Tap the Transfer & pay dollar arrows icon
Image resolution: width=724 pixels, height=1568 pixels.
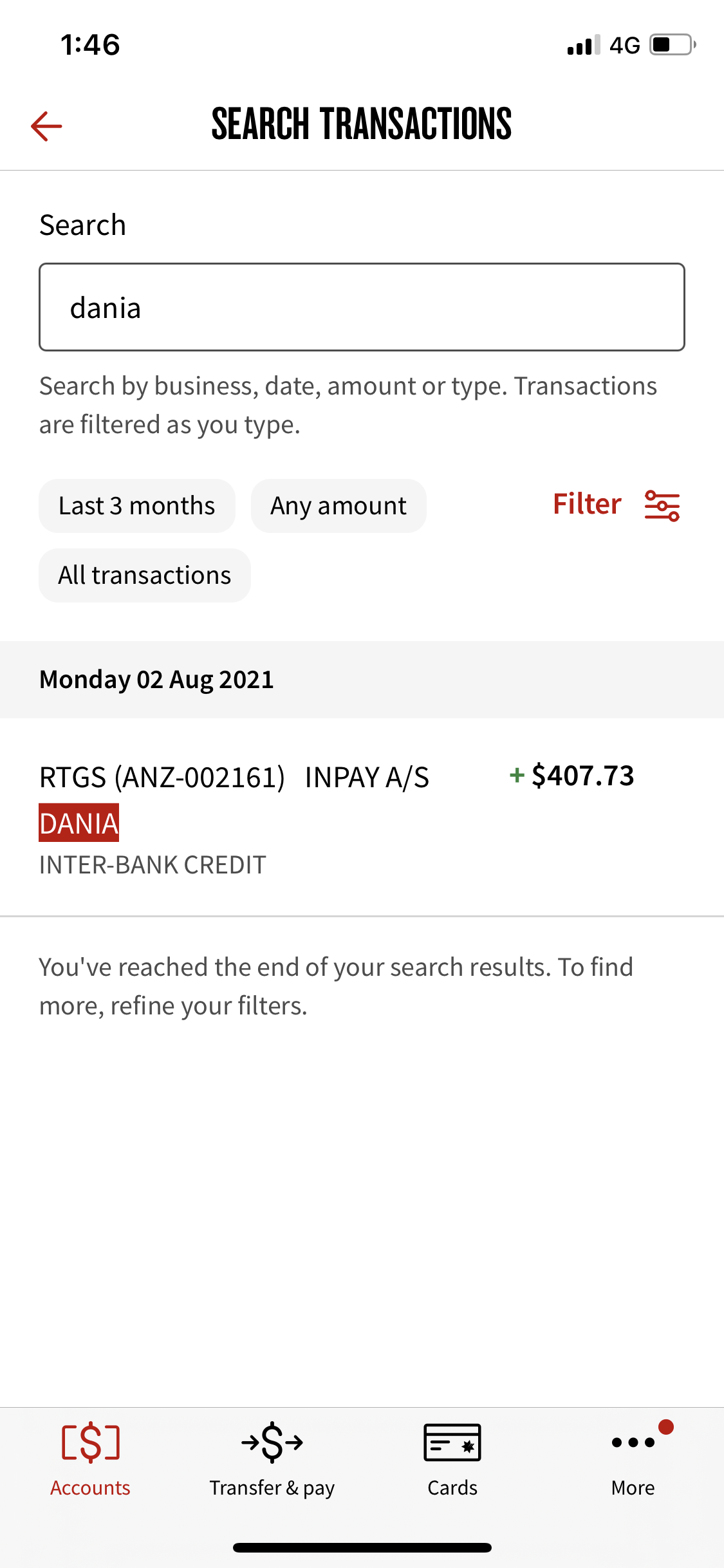(272, 1442)
